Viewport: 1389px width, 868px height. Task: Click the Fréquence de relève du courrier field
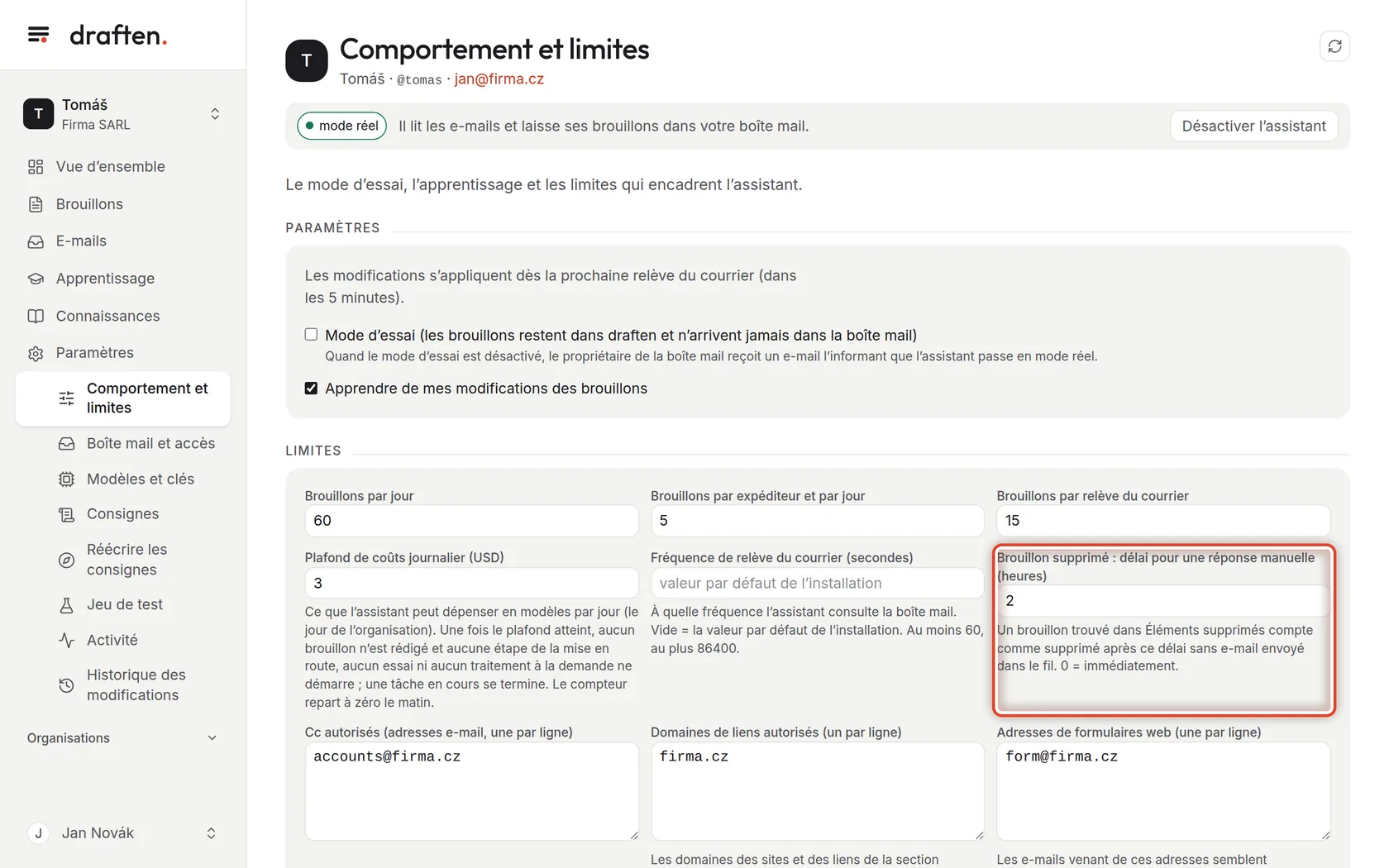(x=817, y=584)
